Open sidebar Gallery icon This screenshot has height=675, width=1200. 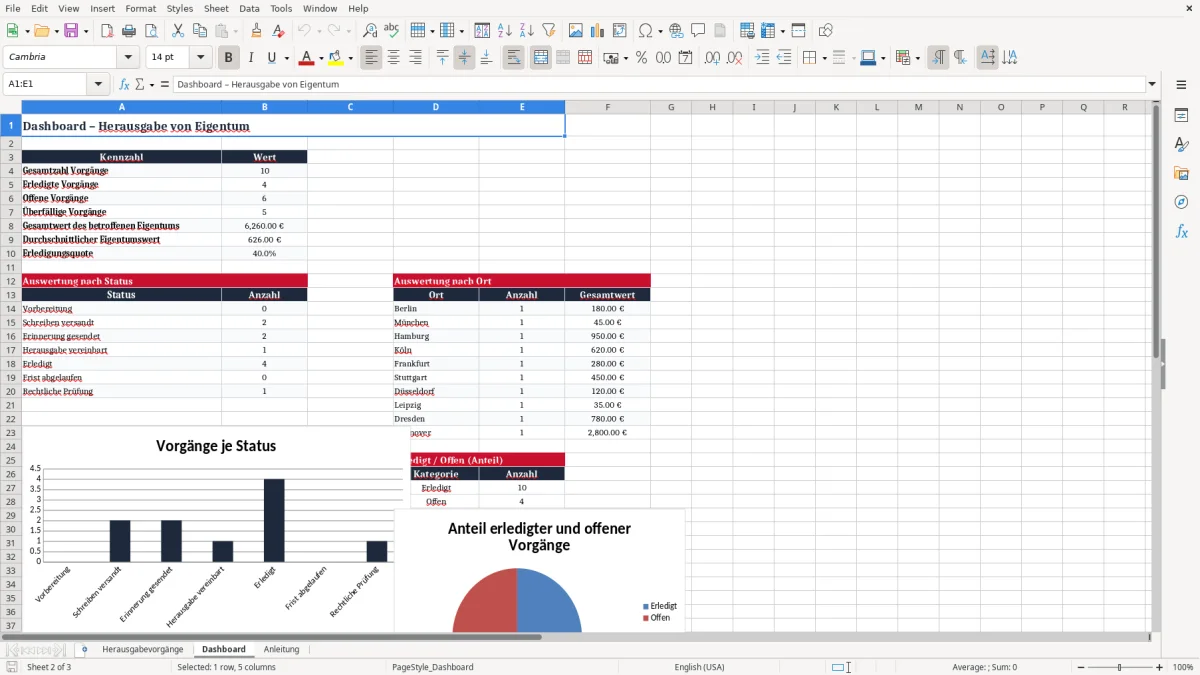[x=1181, y=173]
